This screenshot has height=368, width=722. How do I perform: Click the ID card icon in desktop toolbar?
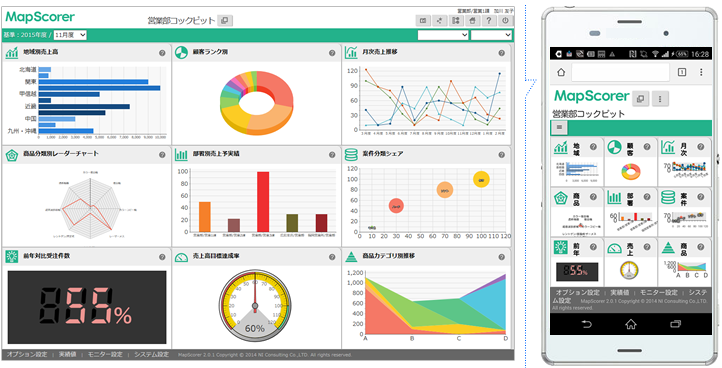(x=423, y=20)
